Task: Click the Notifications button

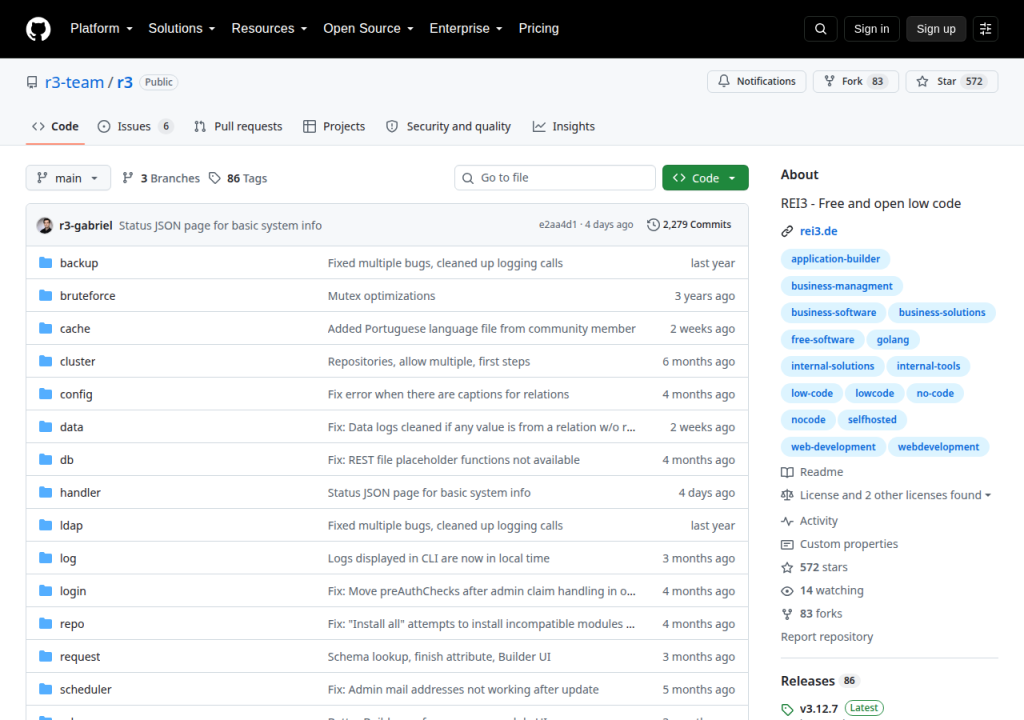Action: click(757, 81)
